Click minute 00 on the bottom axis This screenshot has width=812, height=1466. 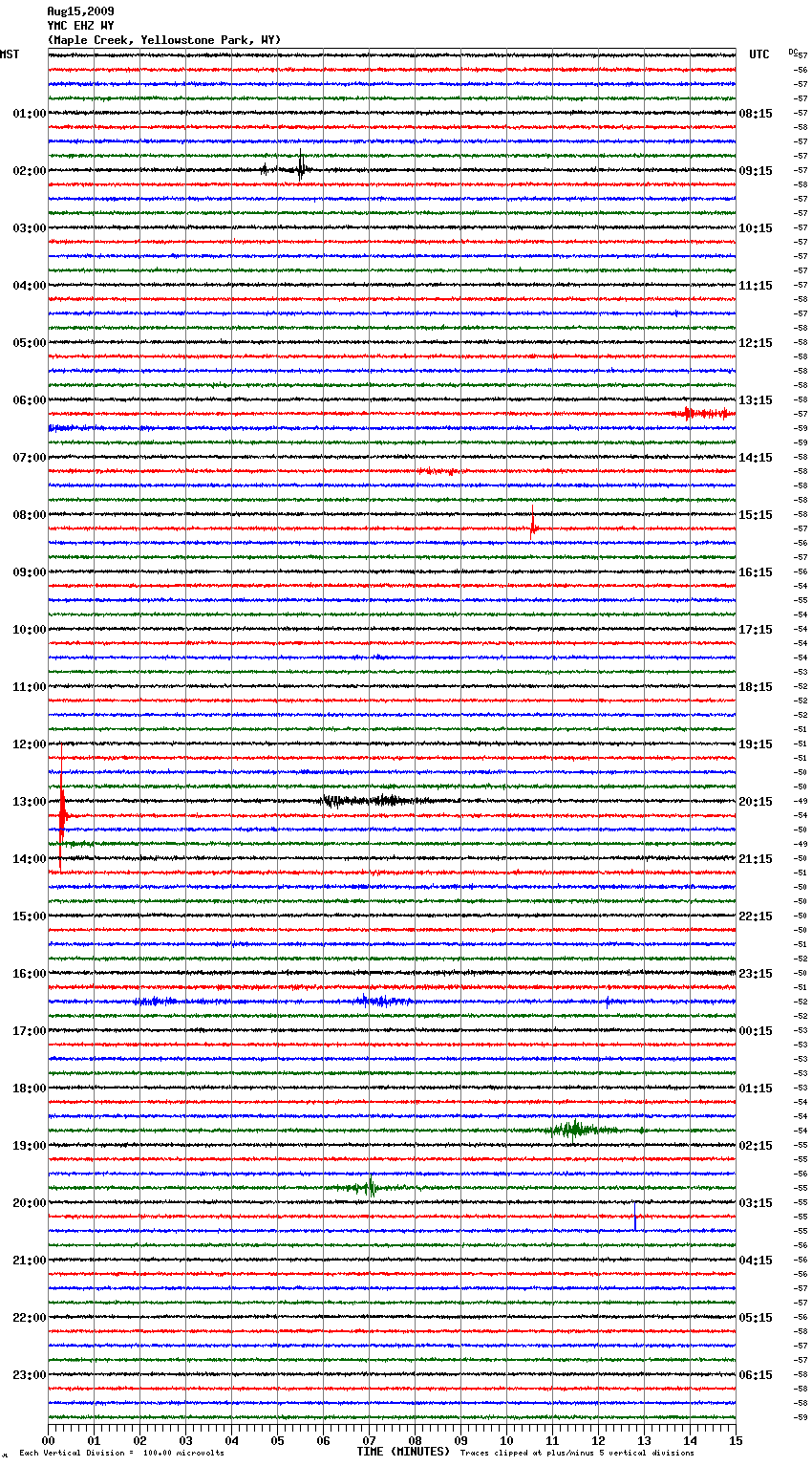[48, 1440]
